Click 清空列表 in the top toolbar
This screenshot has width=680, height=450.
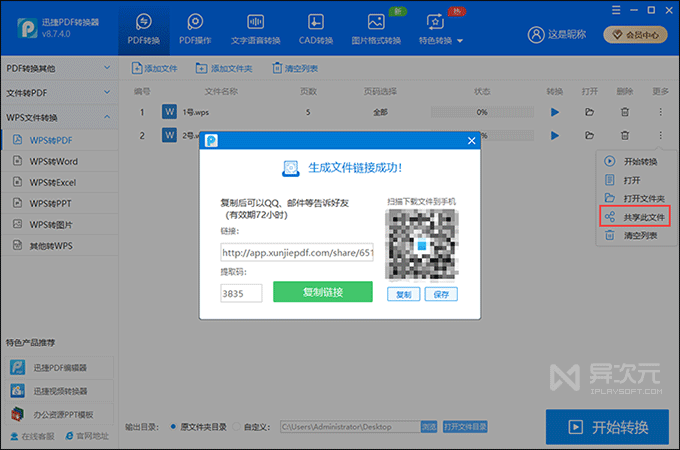tap(295, 68)
